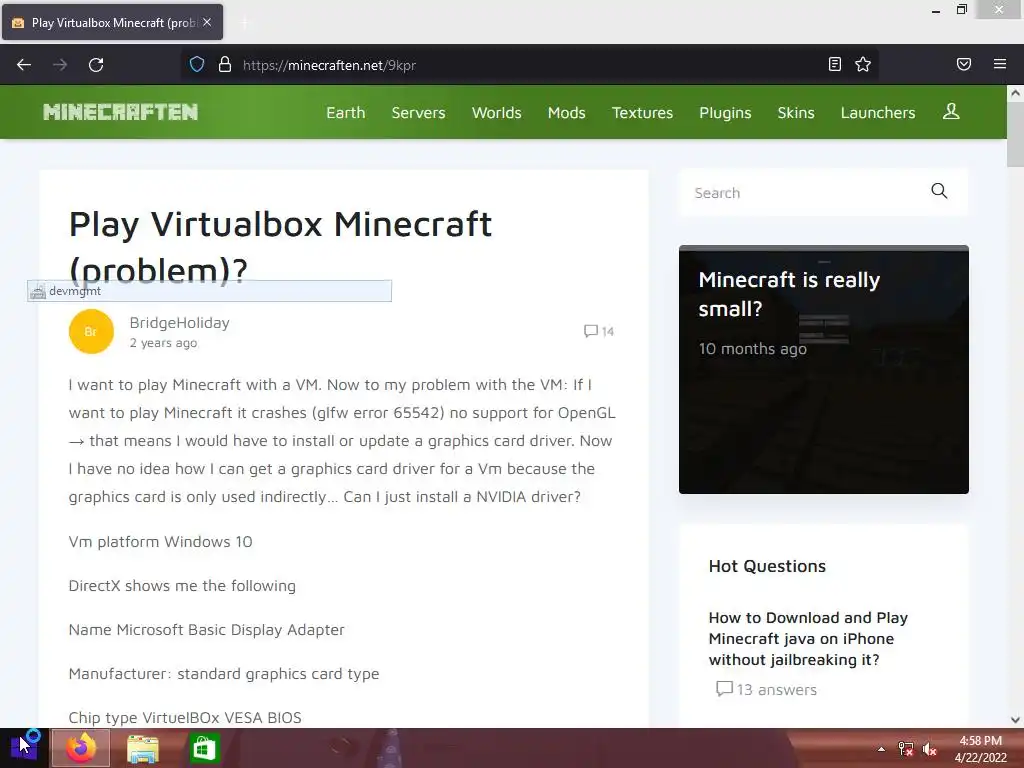The height and width of the screenshot is (768, 1024).
Task: Open Microsoft Store from taskbar
Action: [x=203, y=748]
